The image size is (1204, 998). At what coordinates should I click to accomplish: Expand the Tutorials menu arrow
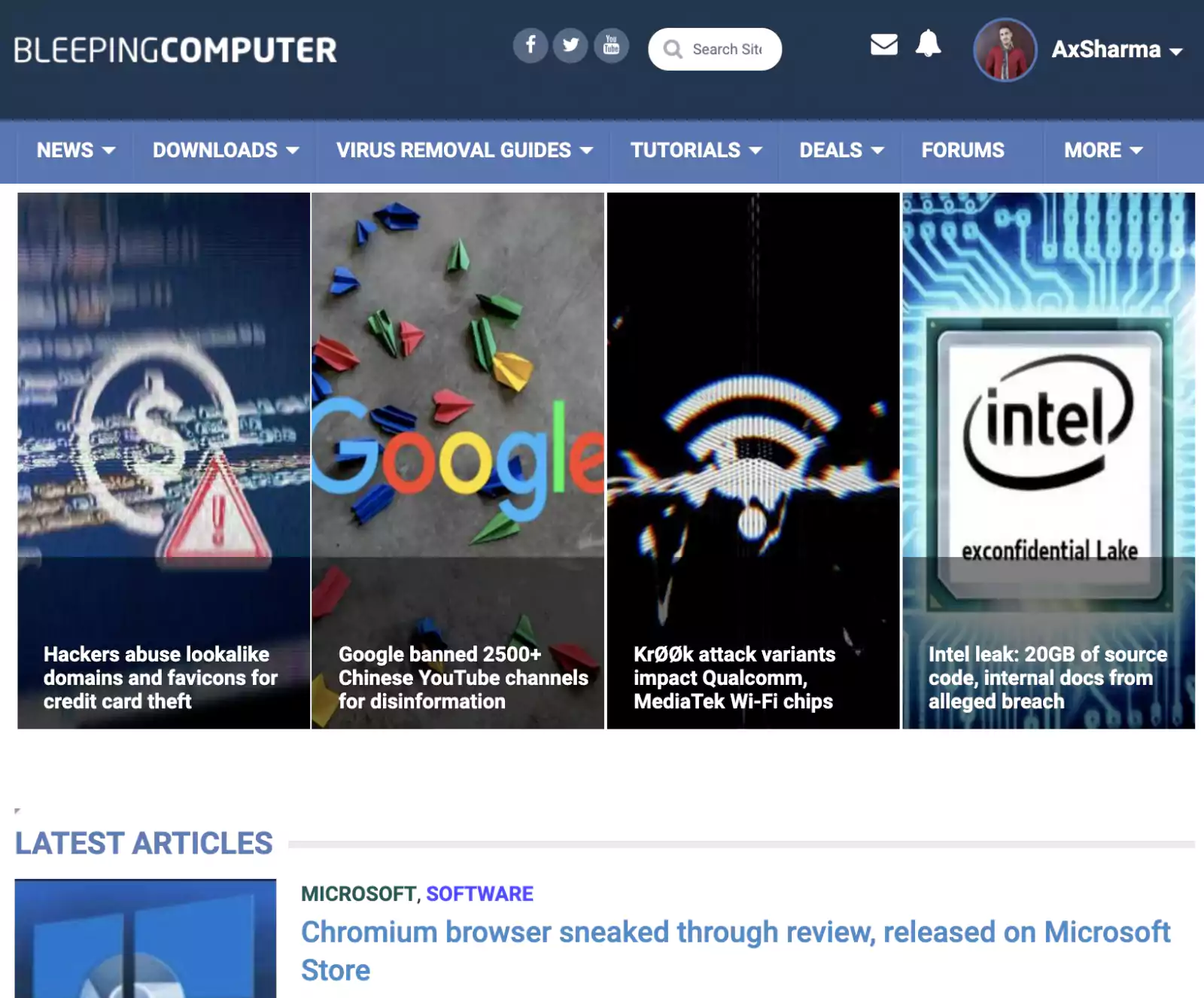(756, 151)
